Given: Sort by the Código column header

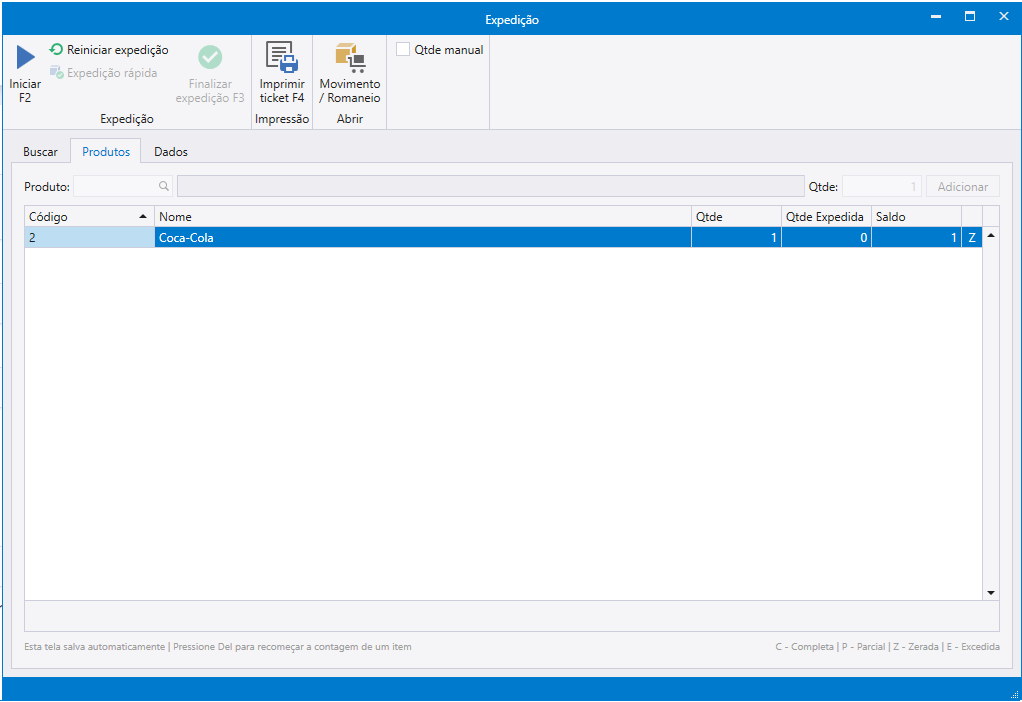Looking at the screenshot, I should click(89, 216).
